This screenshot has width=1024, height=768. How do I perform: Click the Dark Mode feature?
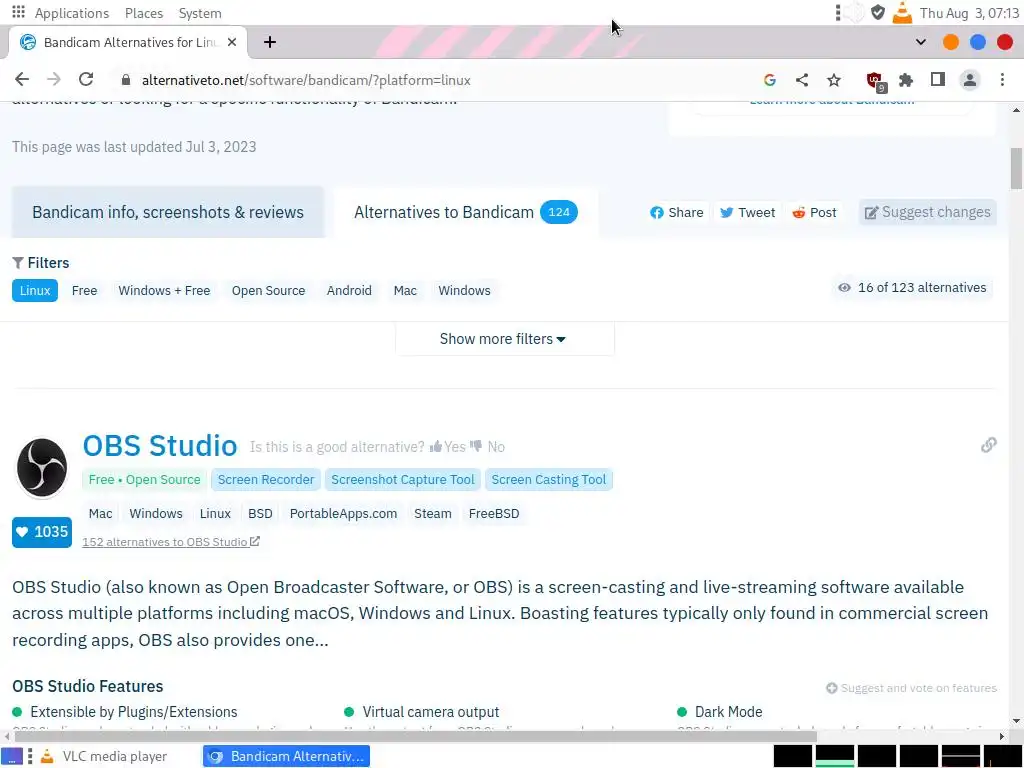click(x=728, y=712)
